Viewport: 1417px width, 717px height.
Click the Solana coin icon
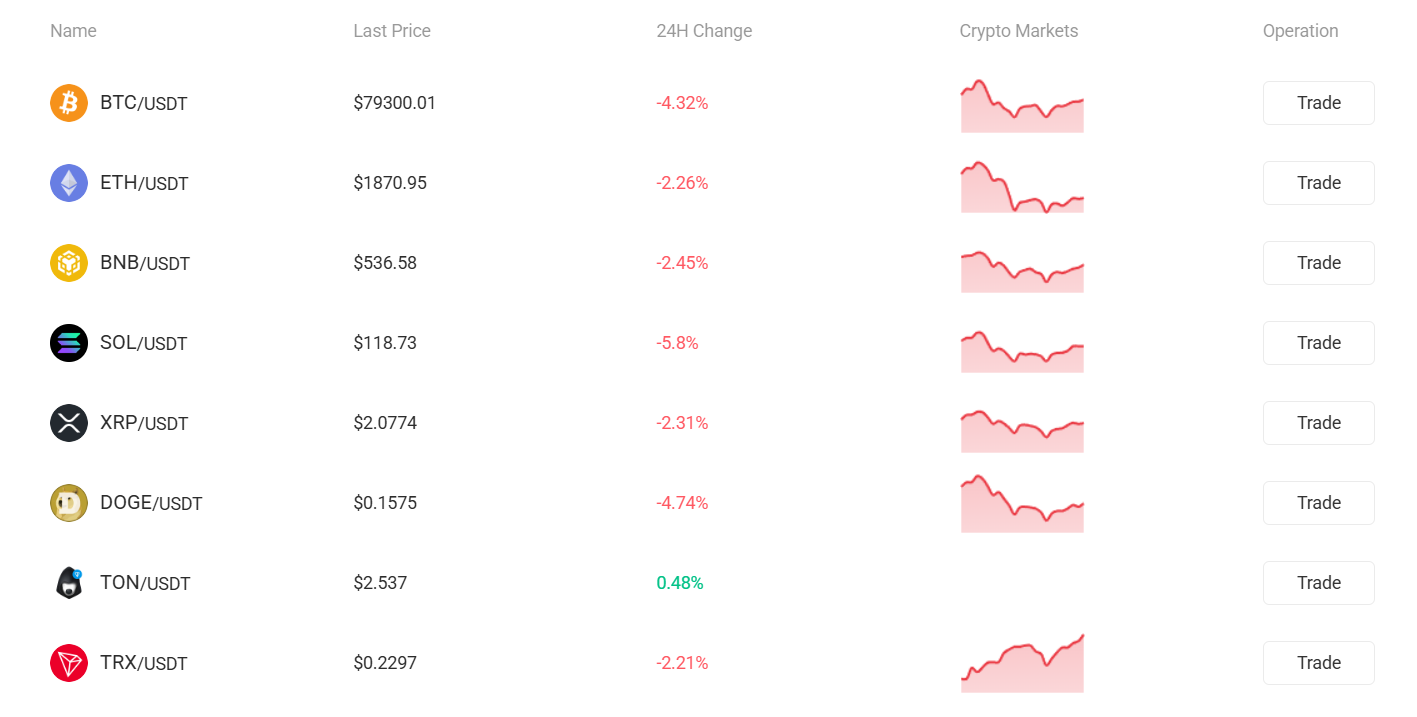[69, 343]
